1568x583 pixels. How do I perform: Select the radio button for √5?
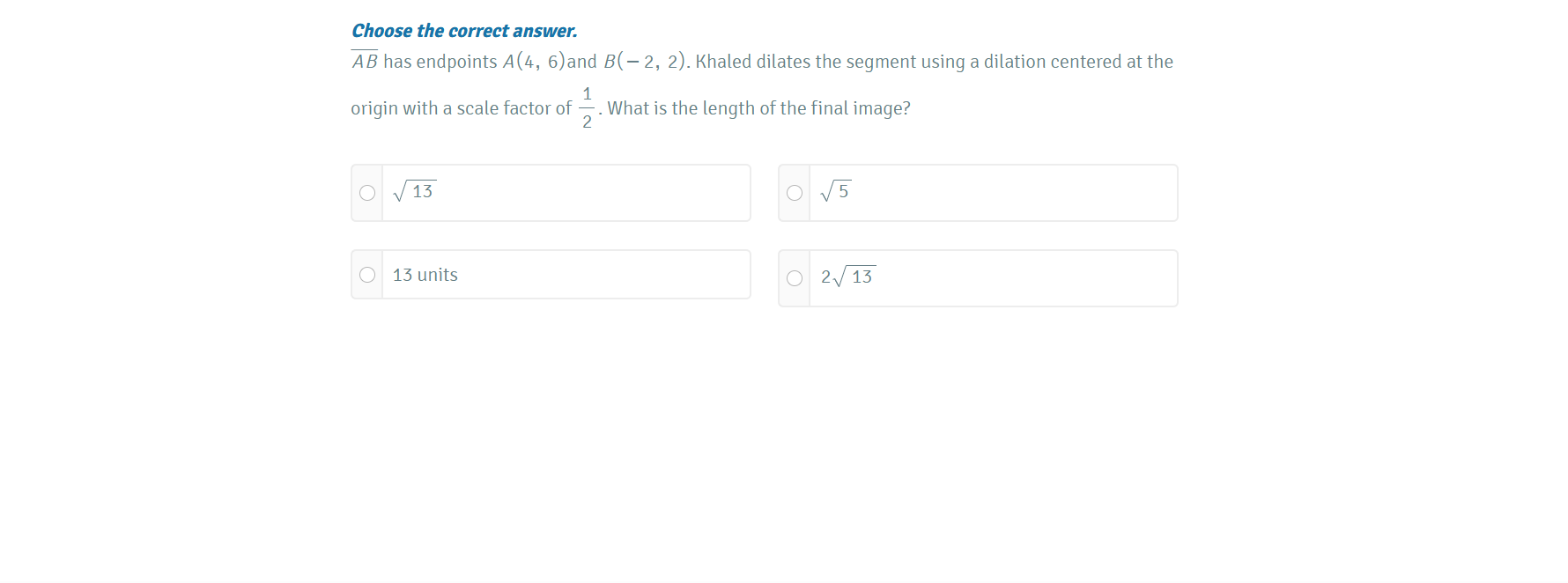point(795,193)
